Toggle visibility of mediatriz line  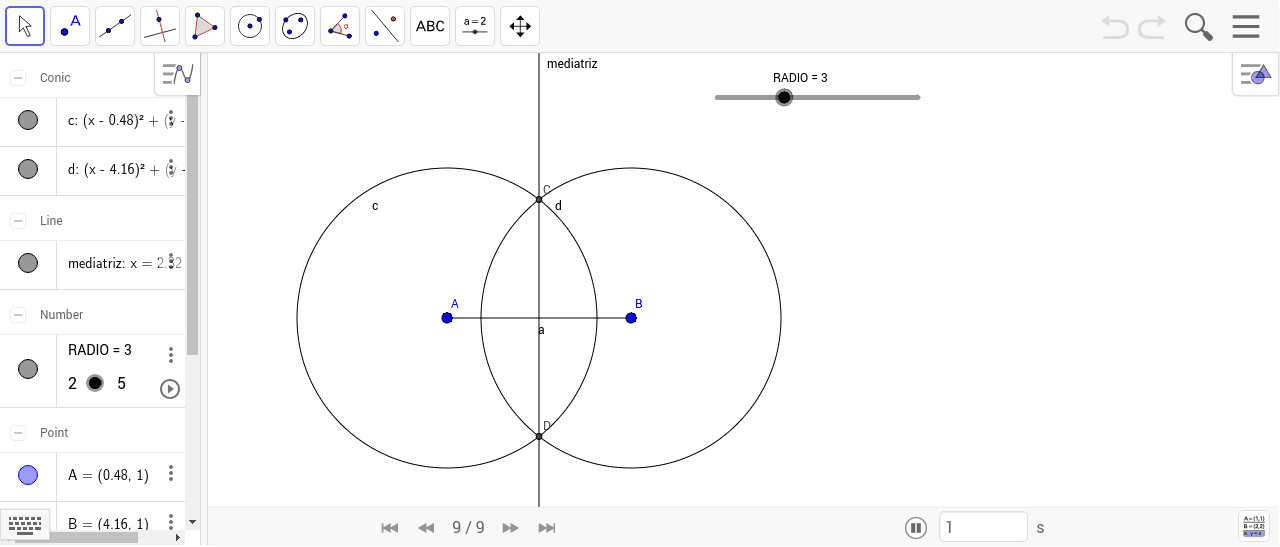pyautogui.click(x=28, y=263)
